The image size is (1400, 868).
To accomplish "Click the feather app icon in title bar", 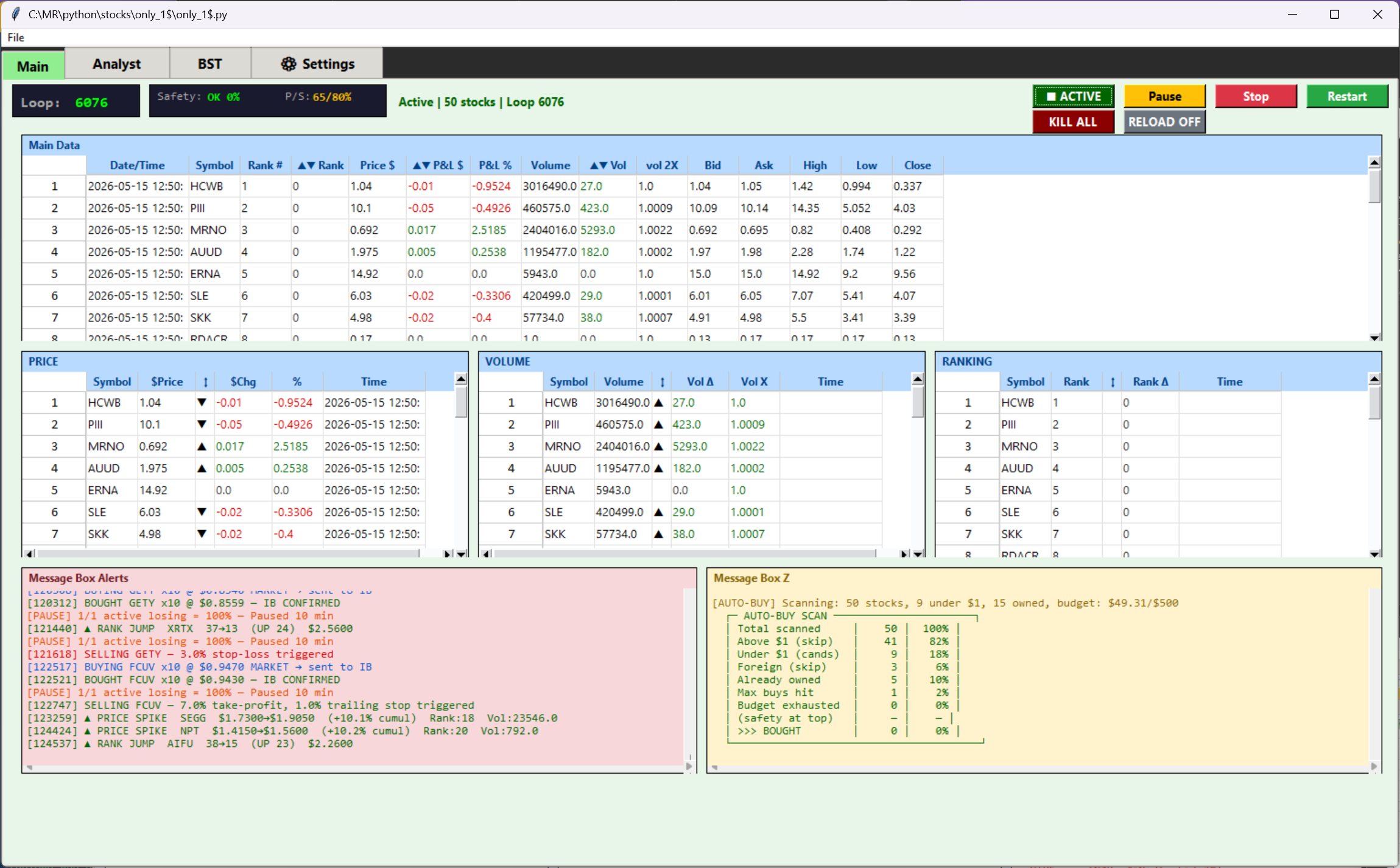I will pyautogui.click(x=15, y=14).
